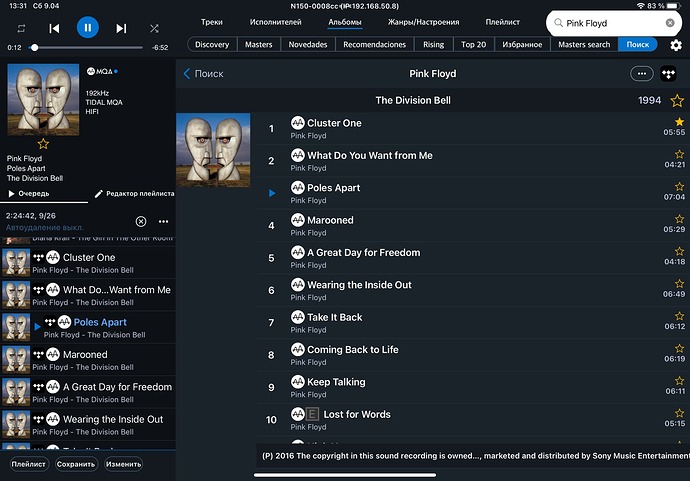
Task: Favorite What Do You Want from Me star
Action: point(679,154)
